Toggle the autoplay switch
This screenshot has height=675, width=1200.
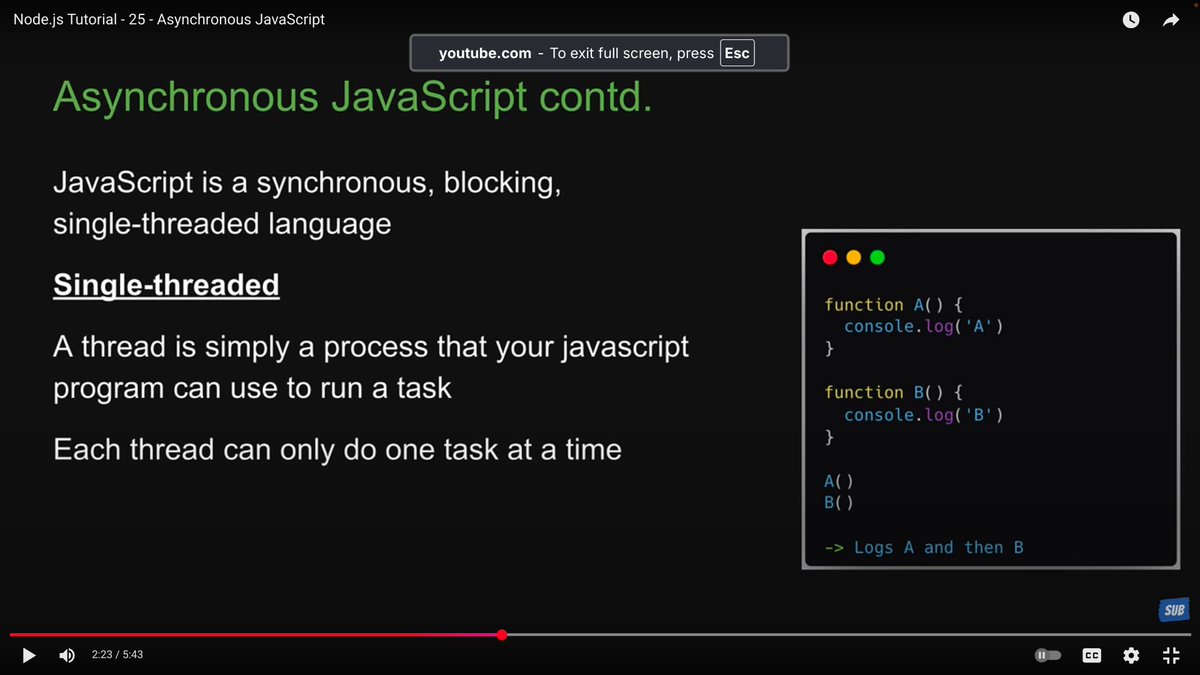click(x=1047, y=655)
